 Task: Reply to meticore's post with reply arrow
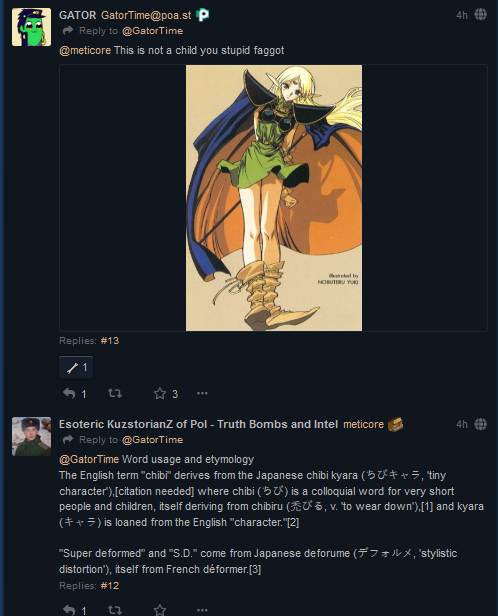(x=69, y=610)
